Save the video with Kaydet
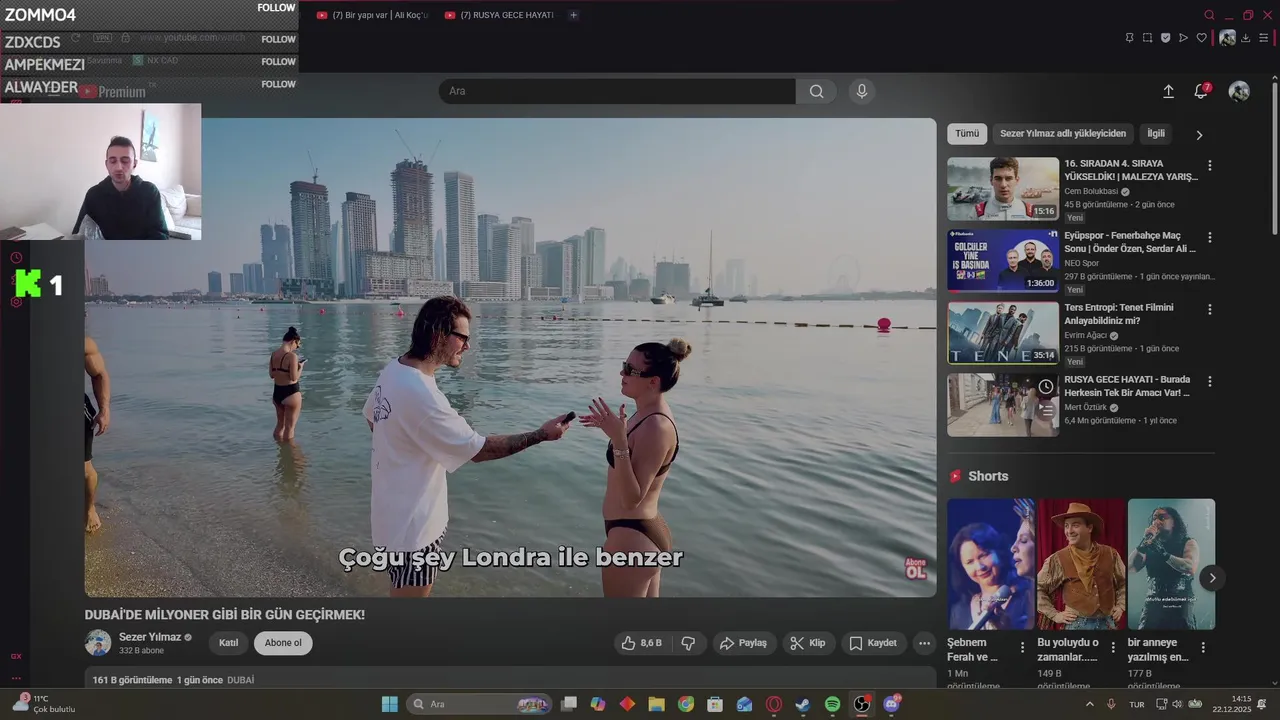Image resolution: width=1280 pixels, height=720 pixels. [873, 643]
